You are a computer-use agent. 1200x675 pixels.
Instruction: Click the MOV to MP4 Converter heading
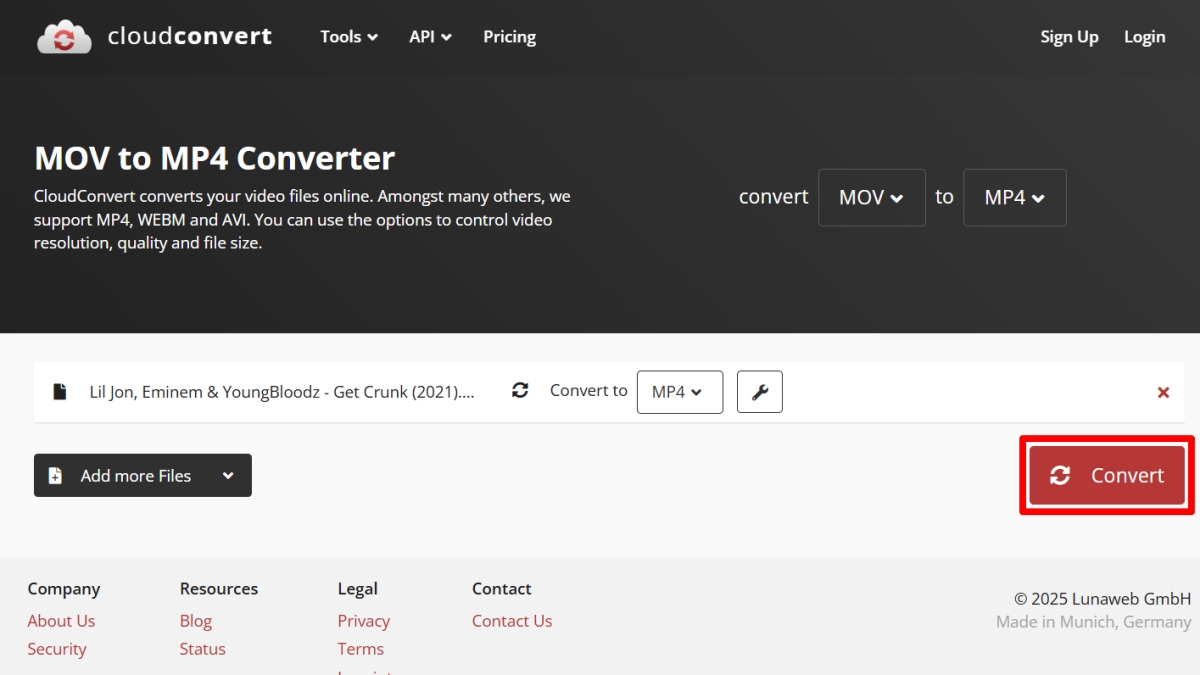[x=215, y=158]
